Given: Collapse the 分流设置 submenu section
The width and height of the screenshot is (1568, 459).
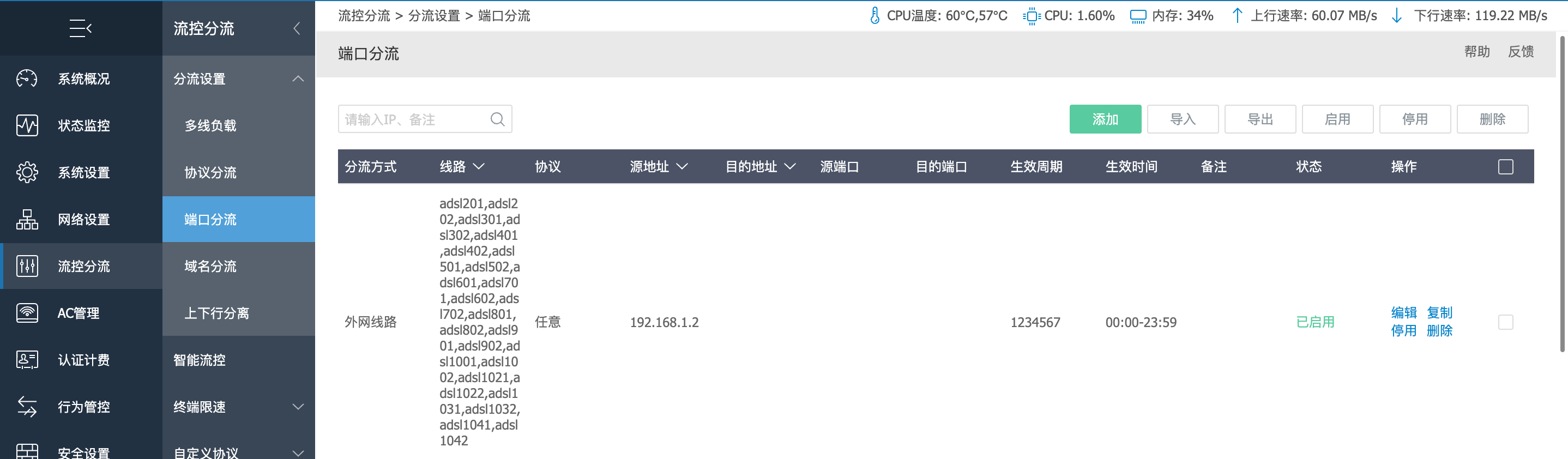Looking at the screenshot, I should [298, 78].
